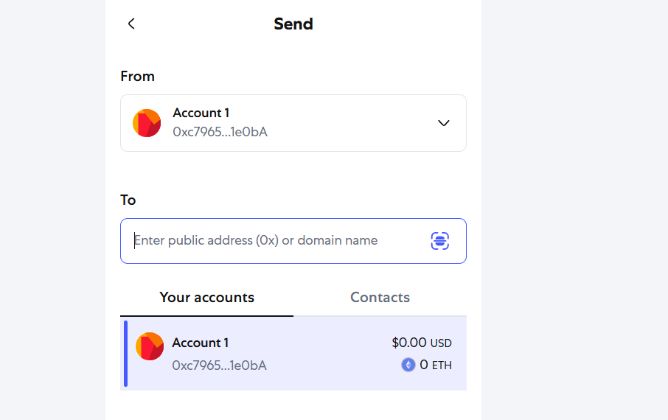Expand the From account chevron
This screenshot has width=668, height=420.
point(444,123)
